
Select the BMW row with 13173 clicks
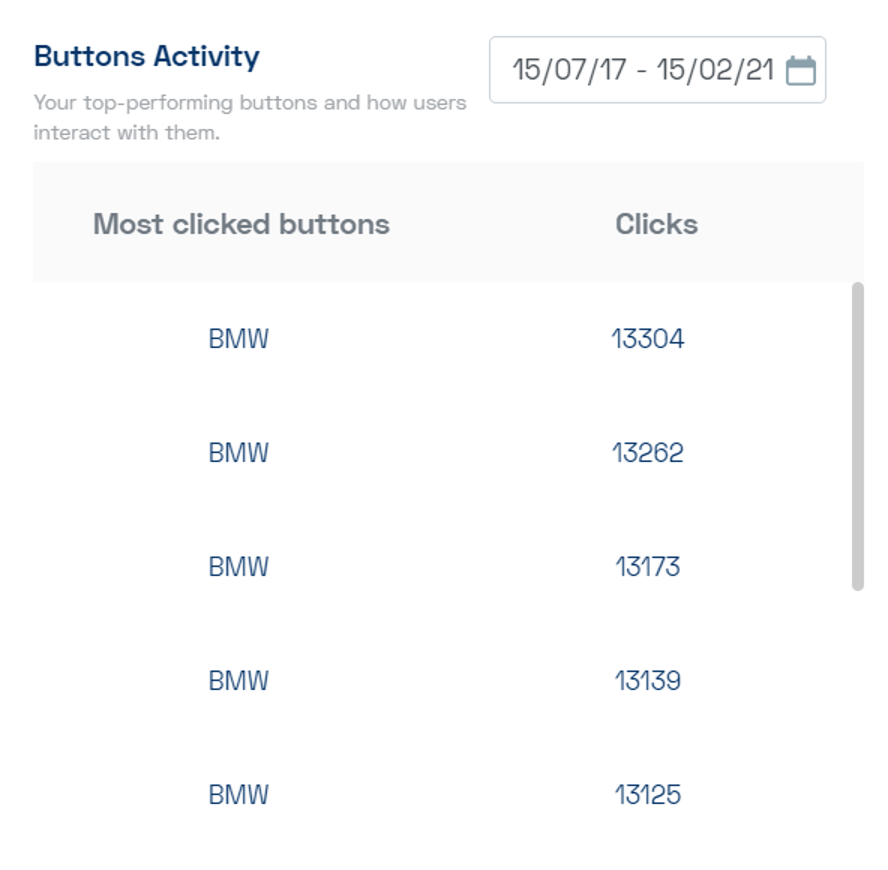(x=442, y=566)
